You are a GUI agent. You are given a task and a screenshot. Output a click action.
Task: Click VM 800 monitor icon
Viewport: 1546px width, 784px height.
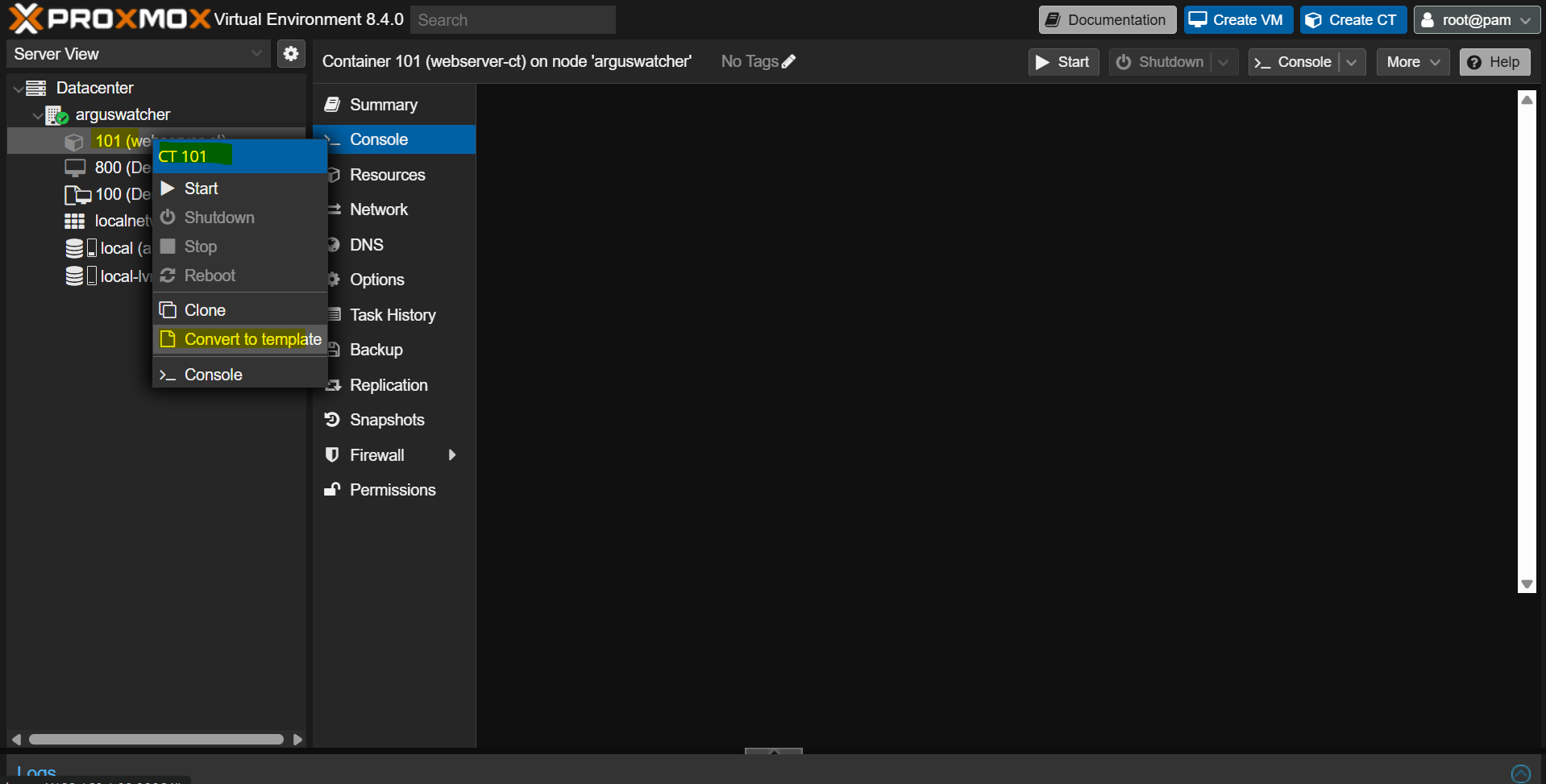point(75,168)
